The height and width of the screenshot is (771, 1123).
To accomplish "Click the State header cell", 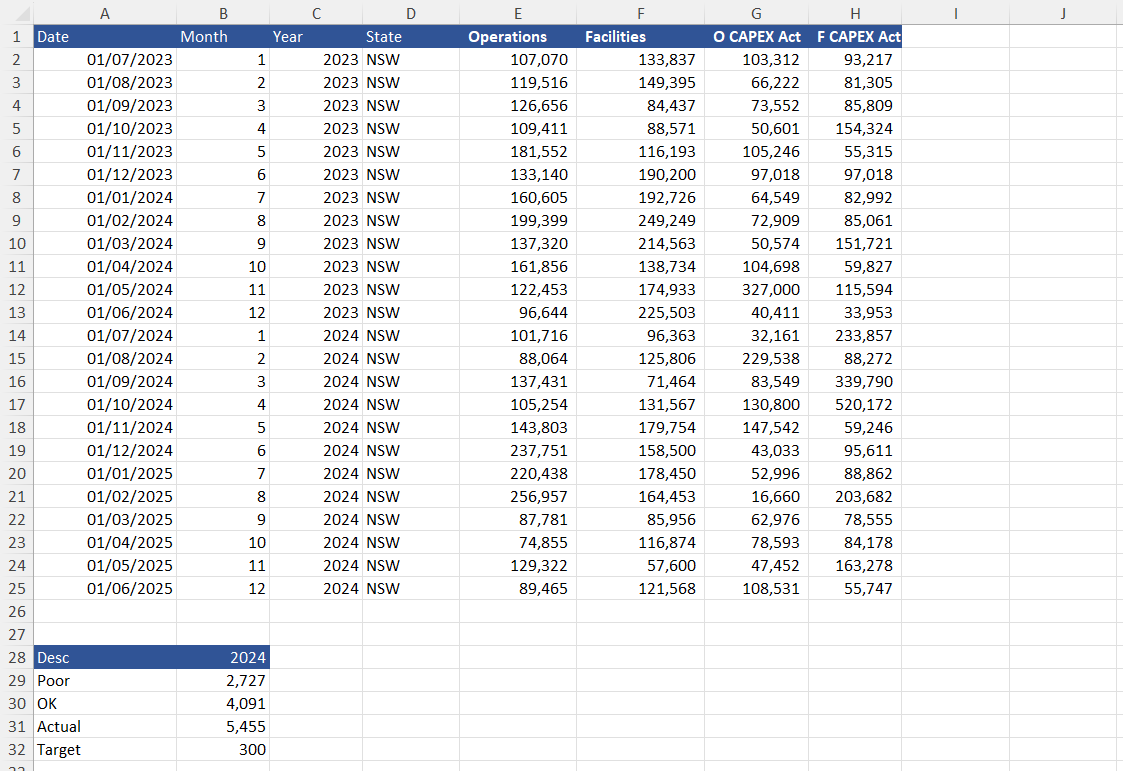I will pos(411,37).
